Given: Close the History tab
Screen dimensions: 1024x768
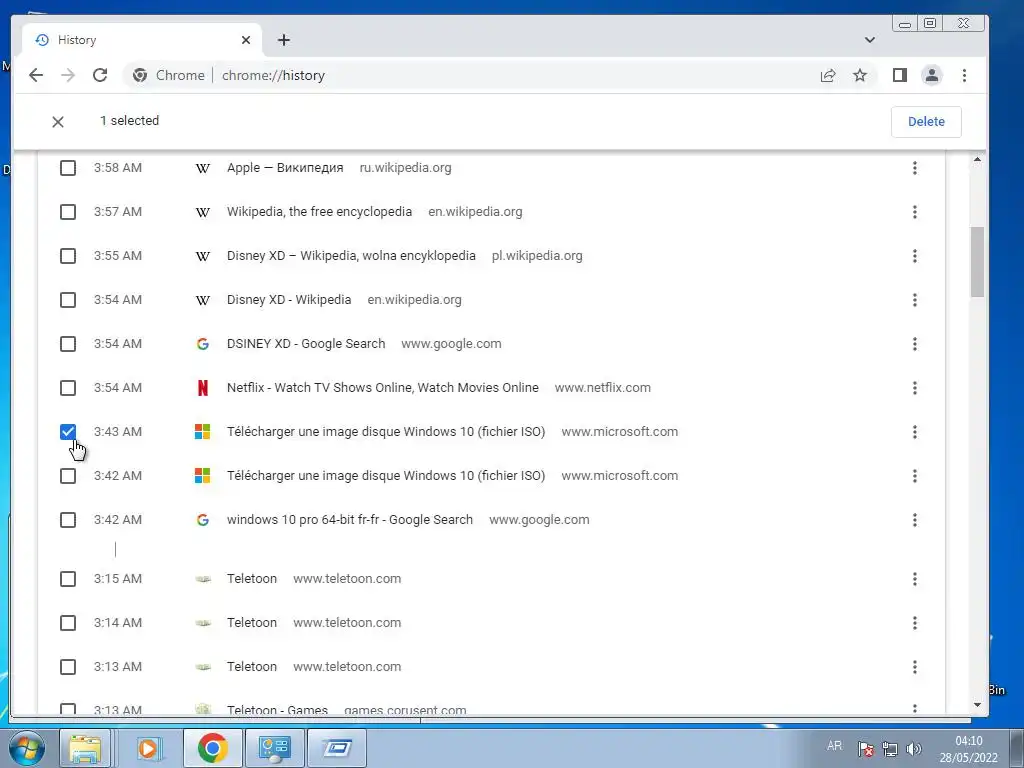Looking at the screenshot, I should [246, 40].
